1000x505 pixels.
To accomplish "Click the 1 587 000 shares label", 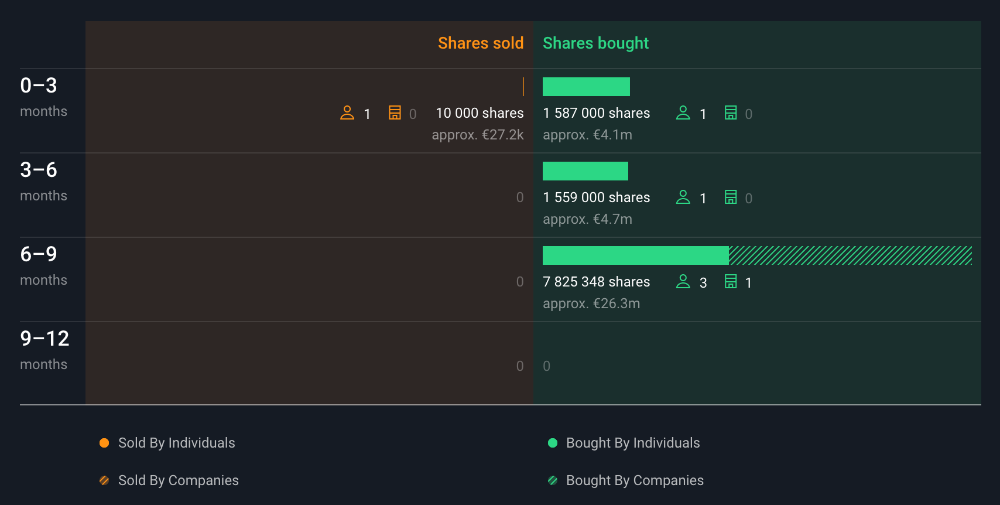I will (x=596, y=113).
